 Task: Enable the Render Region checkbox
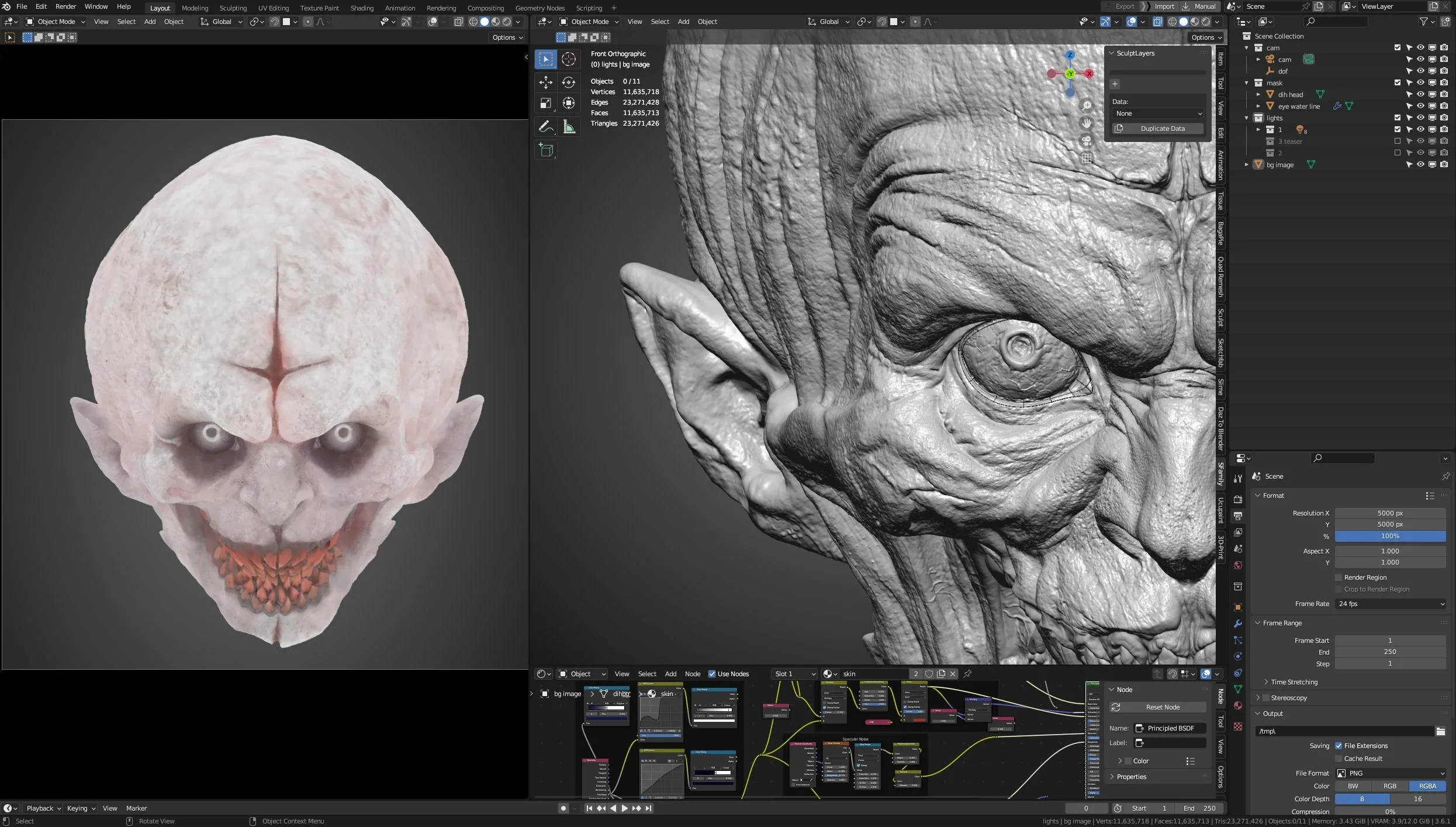point(1339,577)
